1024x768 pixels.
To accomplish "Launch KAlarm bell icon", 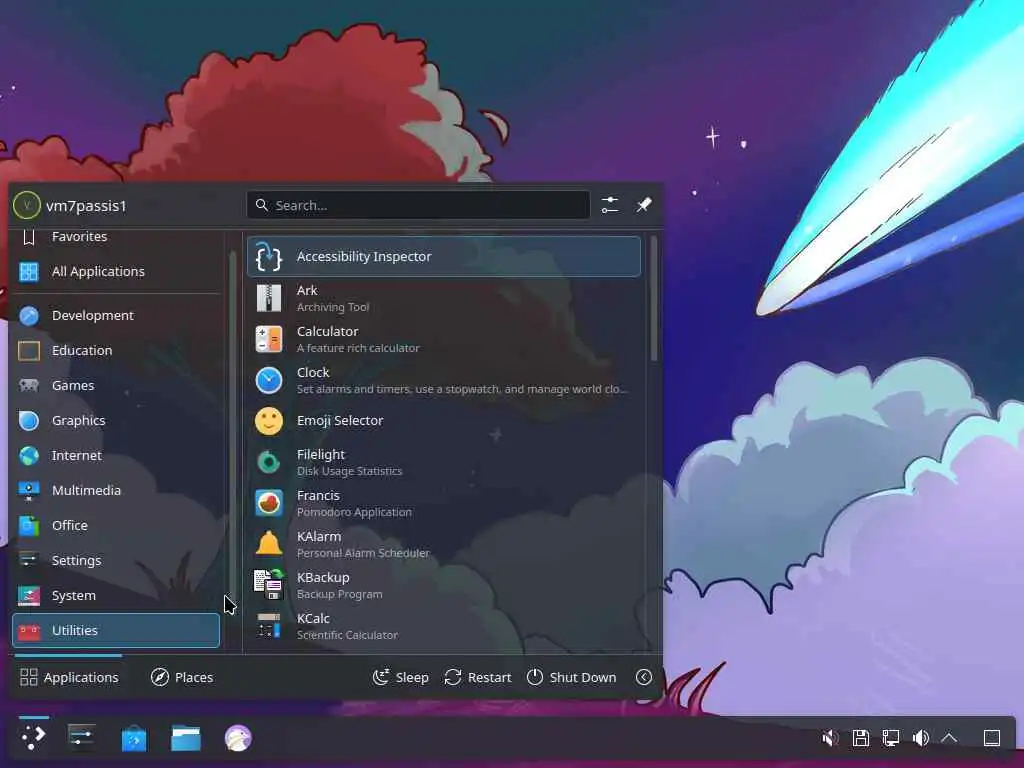I will 268,544.
